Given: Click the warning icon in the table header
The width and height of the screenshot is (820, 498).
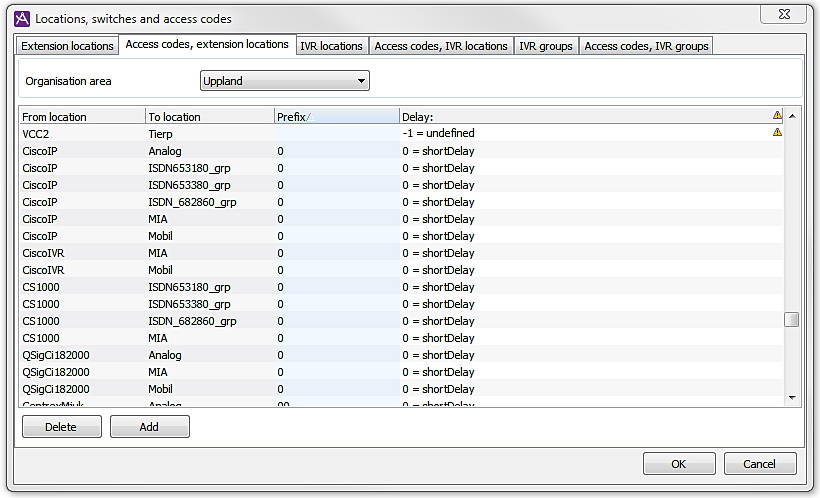Looking at the screenshot, I should (x=777, y=116).
